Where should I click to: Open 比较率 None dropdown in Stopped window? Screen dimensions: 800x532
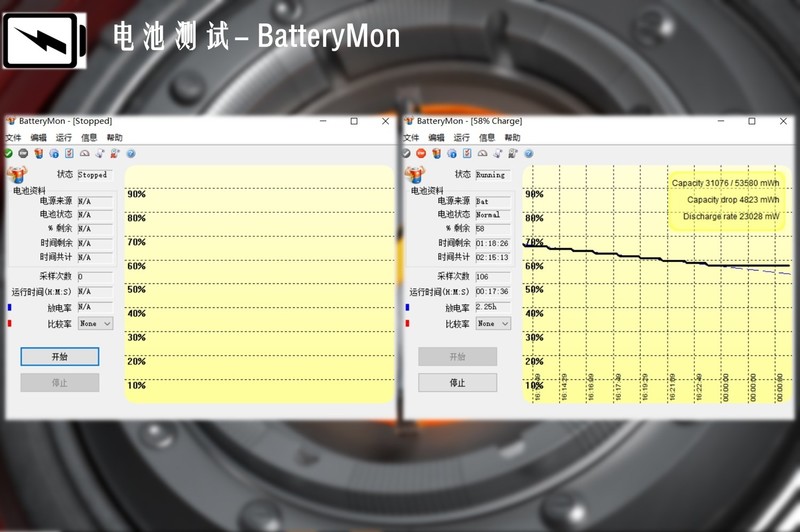point(95,323)
